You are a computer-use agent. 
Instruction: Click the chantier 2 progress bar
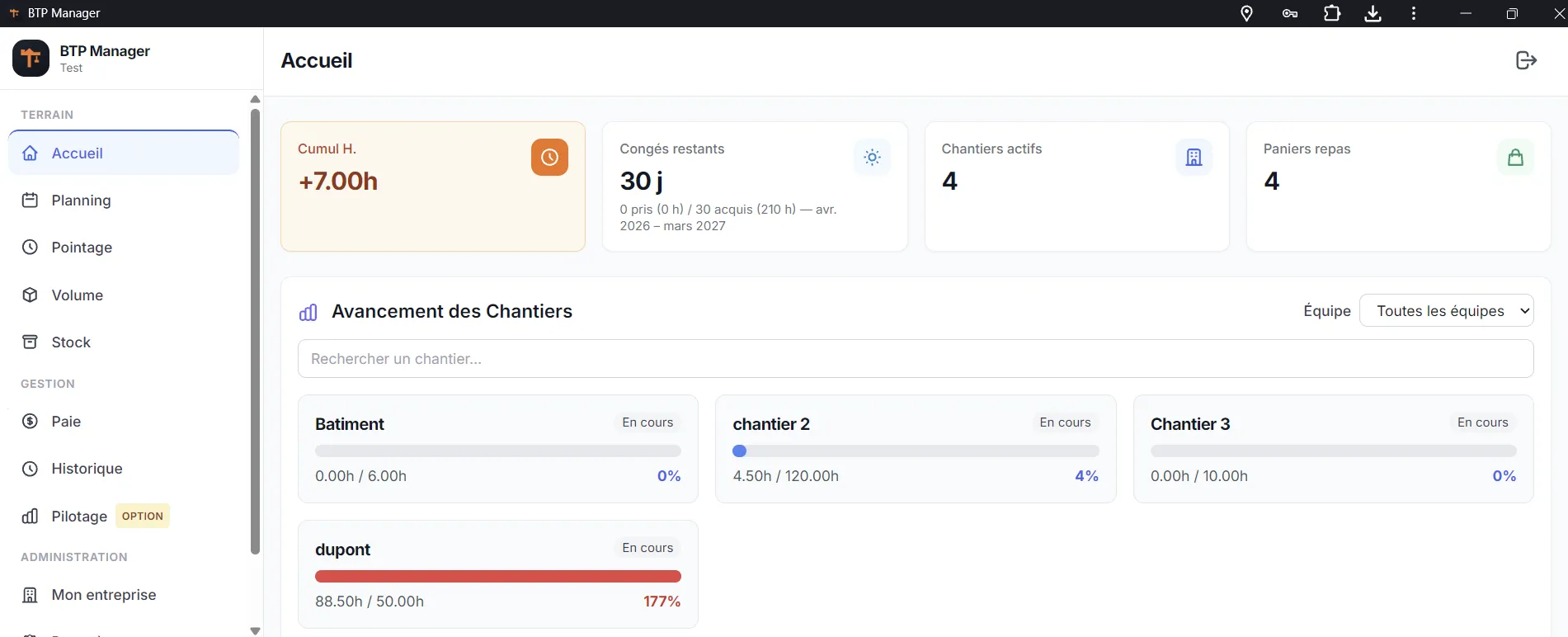(x=916, y=451)
